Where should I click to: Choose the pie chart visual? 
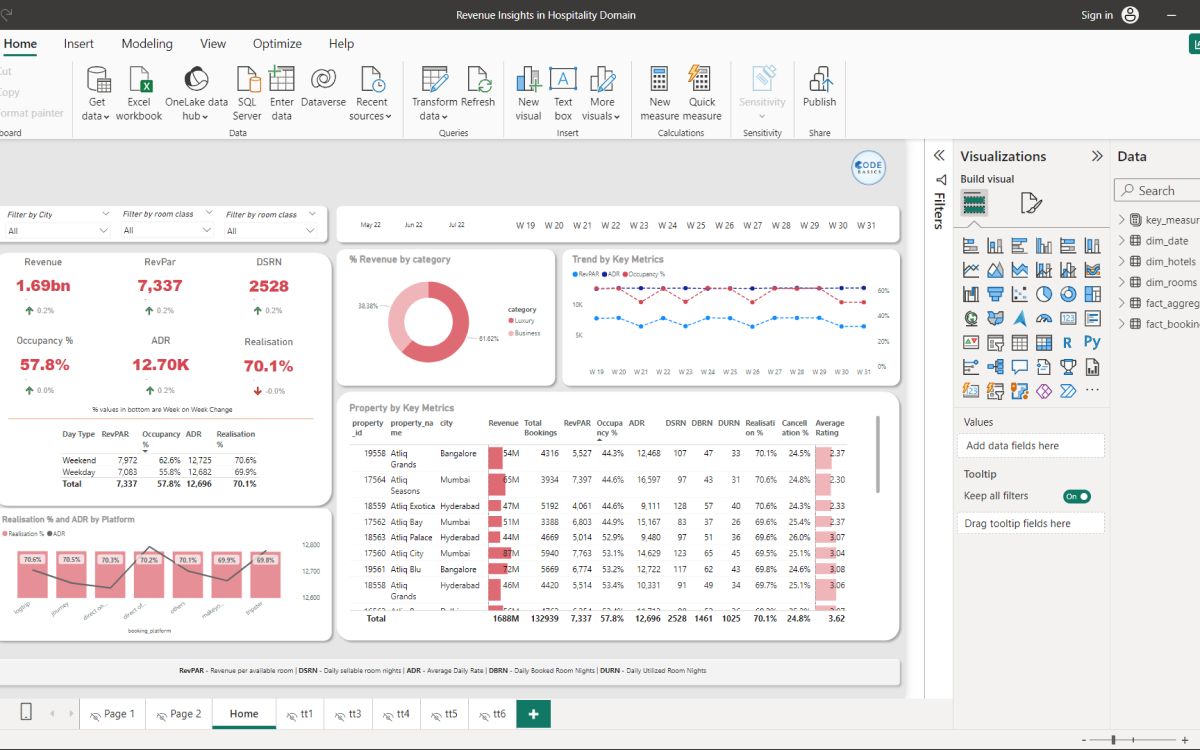coord(1044,294)
